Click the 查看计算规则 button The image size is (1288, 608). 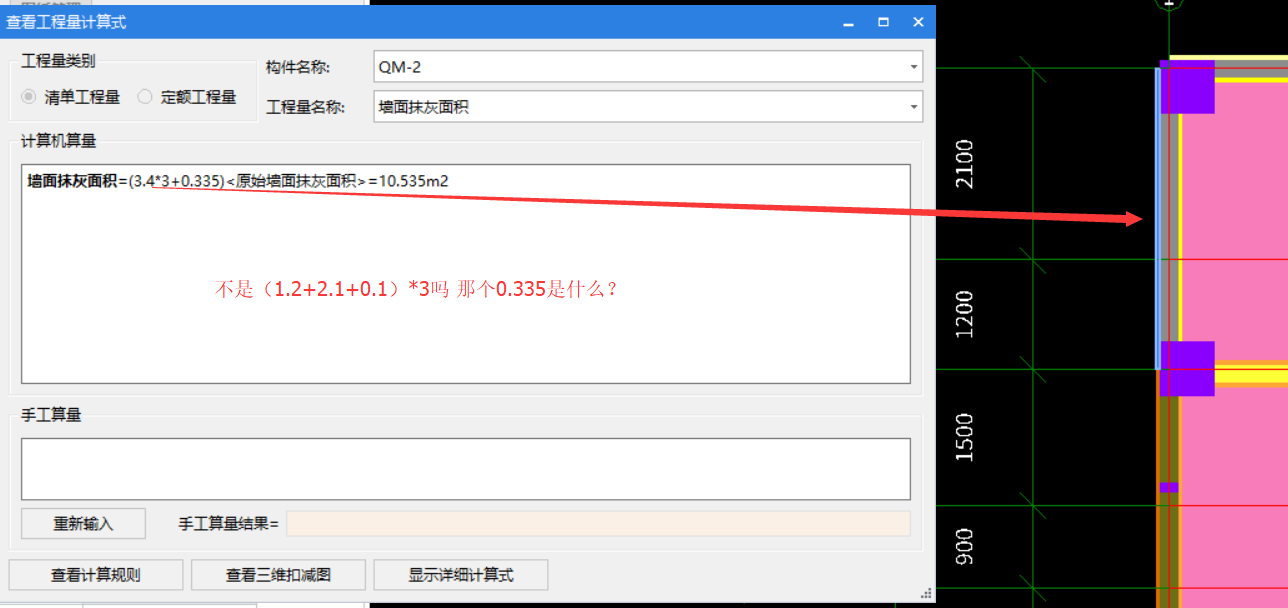[96, 575]
